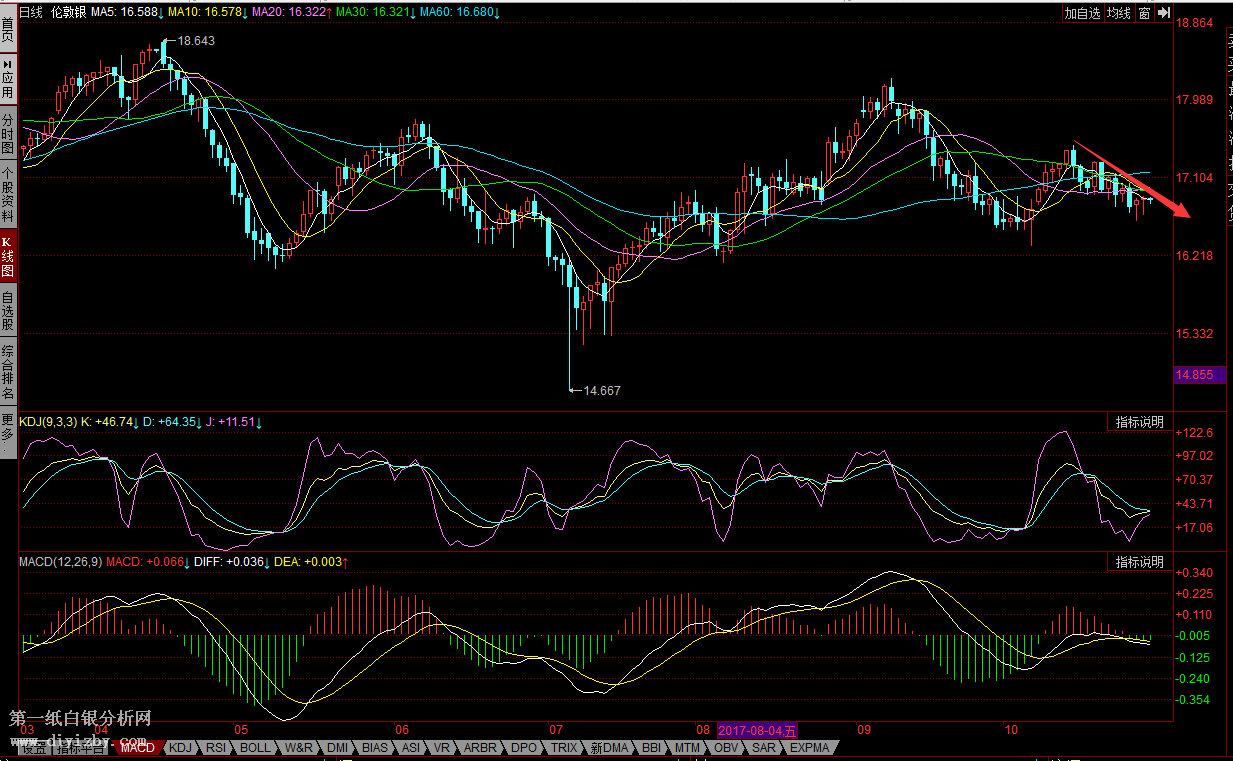Switch to 分时图 intraday chart view
Screen dimensions: 1233x761
[8, 132]
